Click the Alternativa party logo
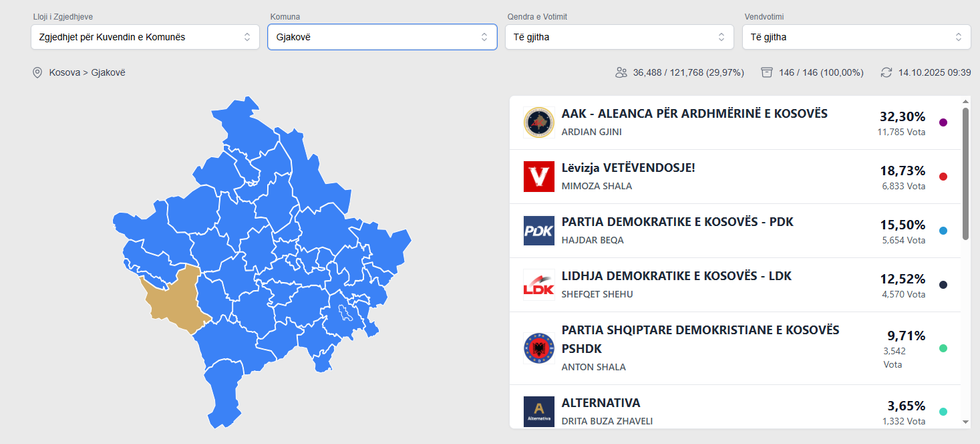Image resolution: width=980 pixels, height=444 pixels. 539,411
